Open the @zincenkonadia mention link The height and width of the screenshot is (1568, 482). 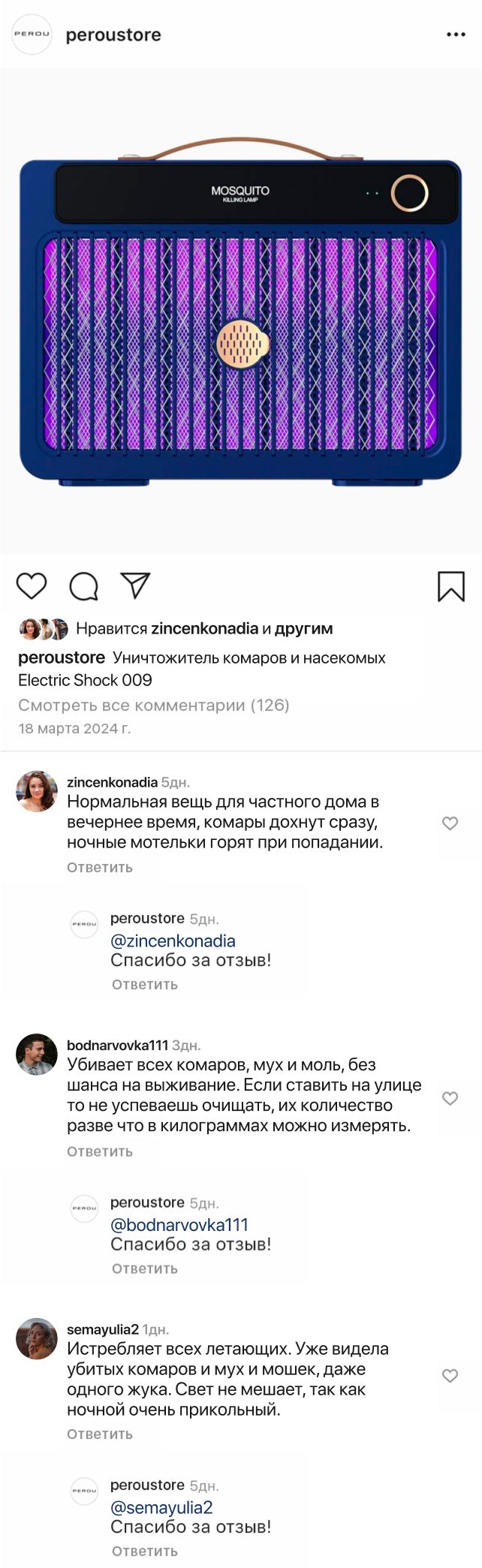[173, 940]
